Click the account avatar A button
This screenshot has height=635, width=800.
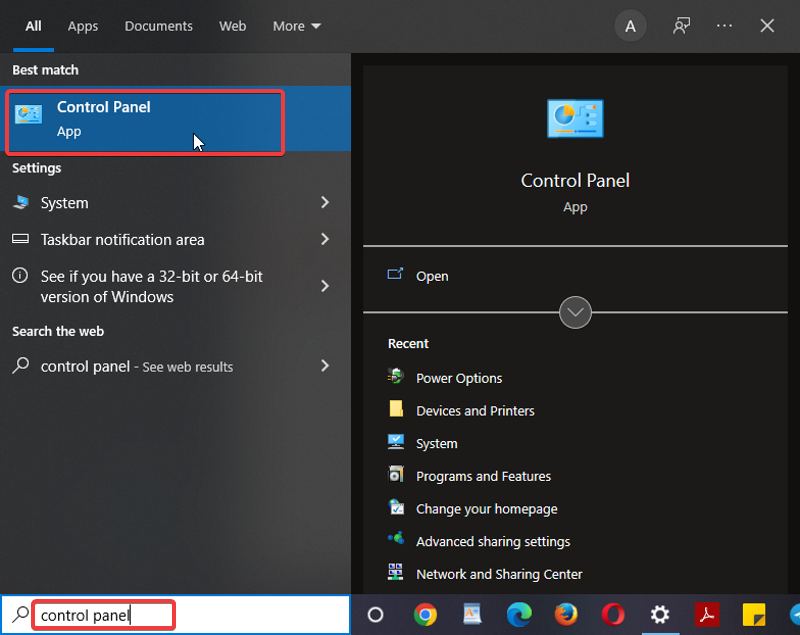coord(630,26)
